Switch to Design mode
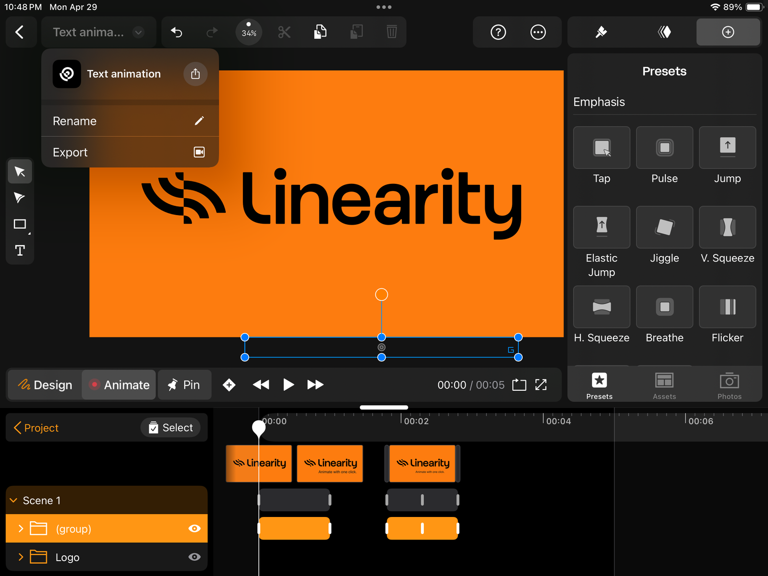This screenshot has height=576, width=768. (x=45, y=385)
